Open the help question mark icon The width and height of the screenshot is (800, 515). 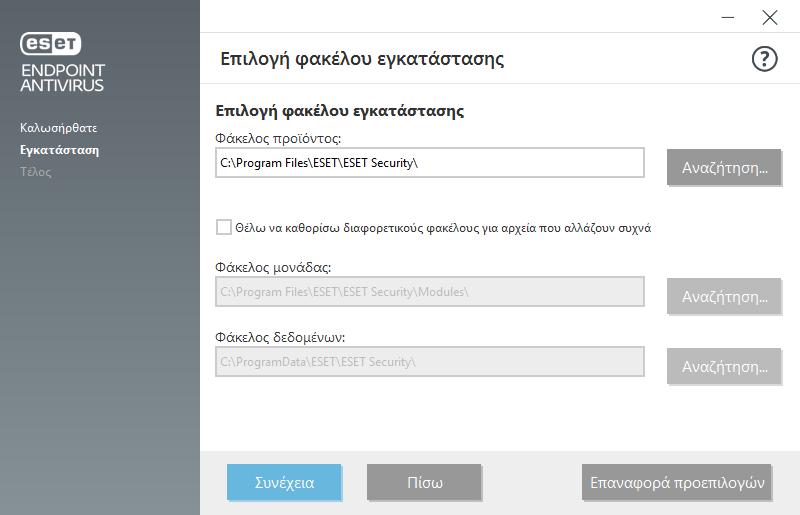(x=764, y=59)
